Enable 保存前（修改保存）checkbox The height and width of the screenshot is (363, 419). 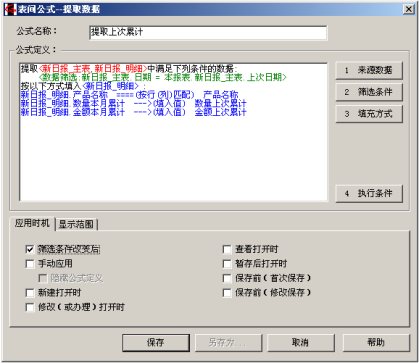[227, 293]
